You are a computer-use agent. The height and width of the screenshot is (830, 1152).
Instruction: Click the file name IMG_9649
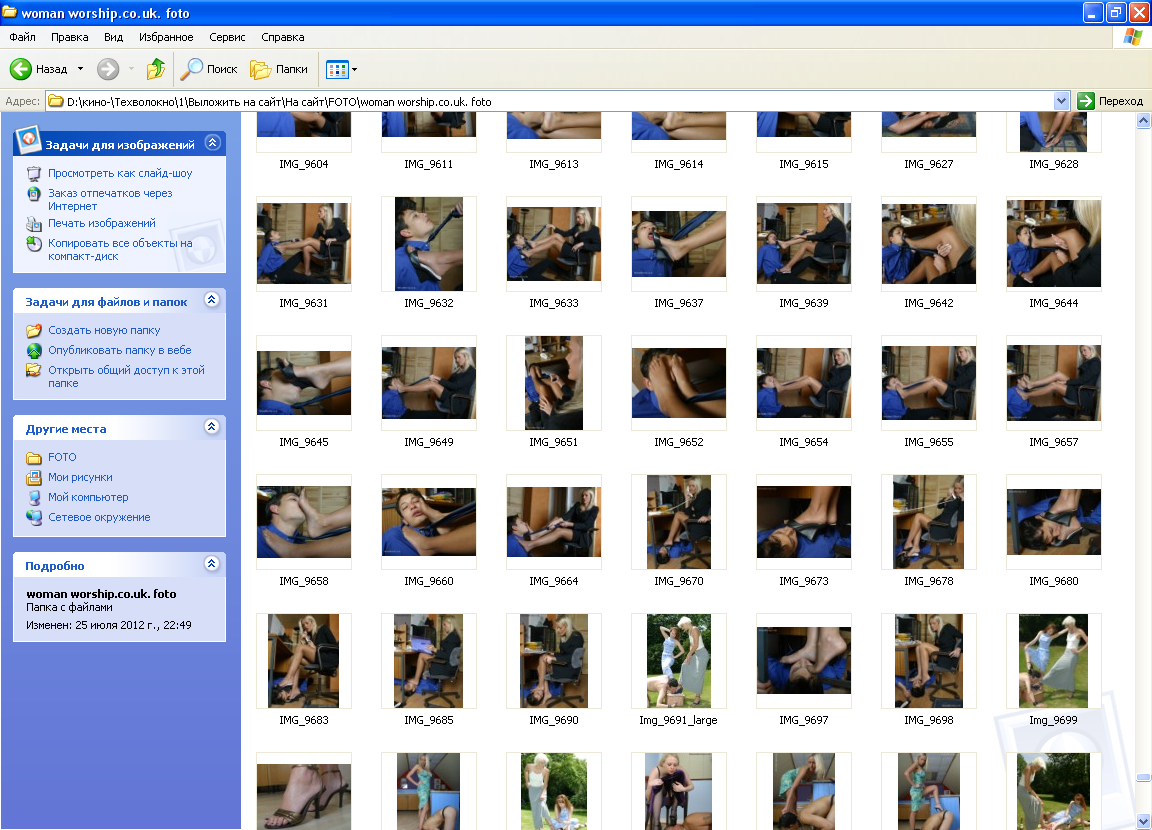(x=429, y=443)
